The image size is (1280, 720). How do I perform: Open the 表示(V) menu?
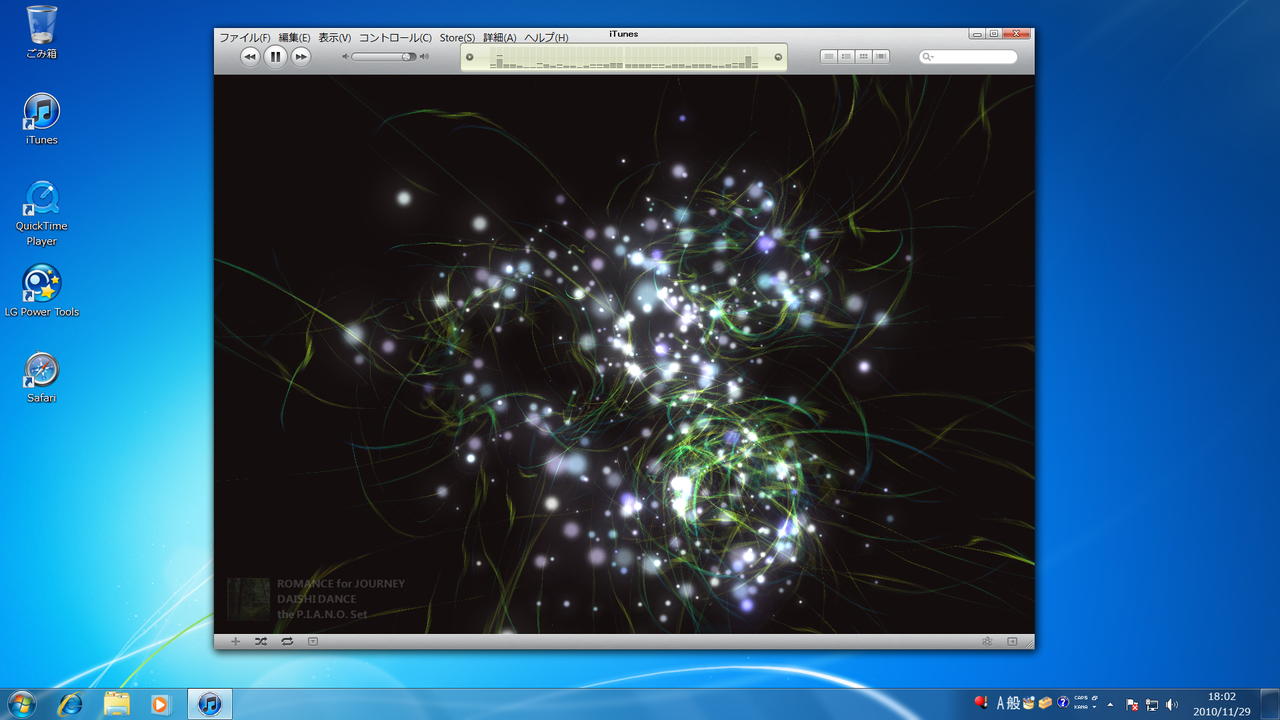click(x=335, y=38)
